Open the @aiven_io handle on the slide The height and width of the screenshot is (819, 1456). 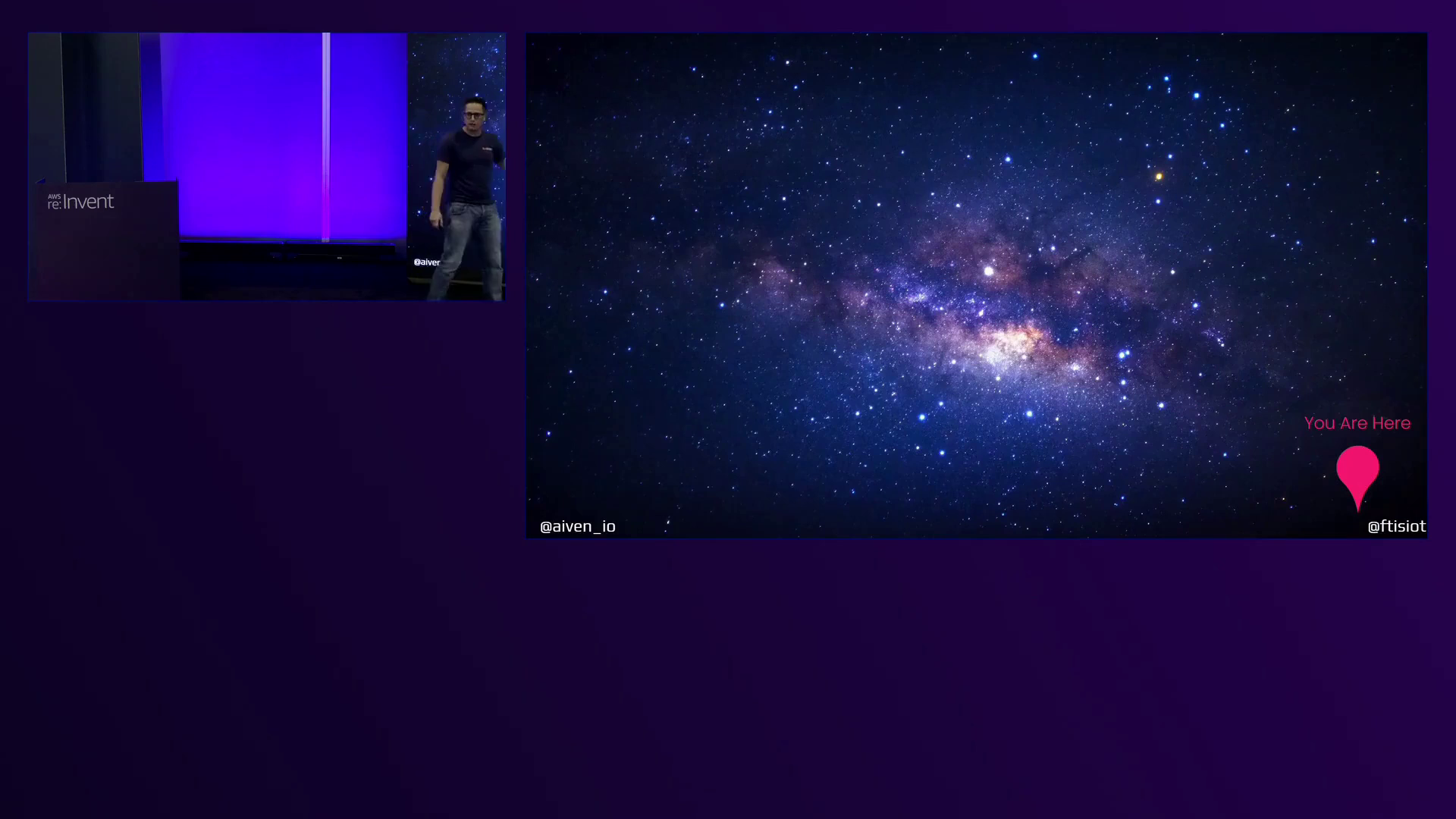tap(577, 526)
